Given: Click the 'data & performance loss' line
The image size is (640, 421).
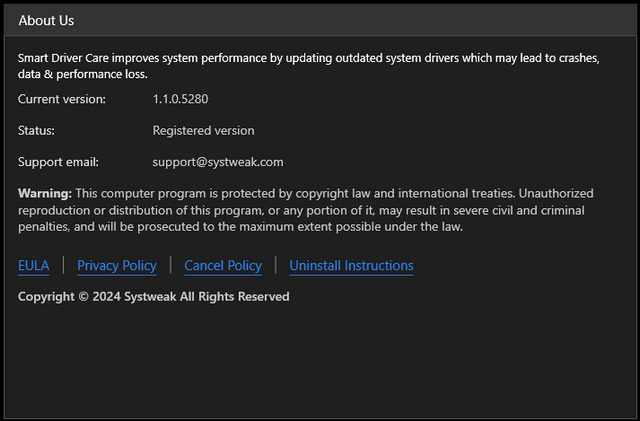Looking at the screenshot, I should coord(82,73).
